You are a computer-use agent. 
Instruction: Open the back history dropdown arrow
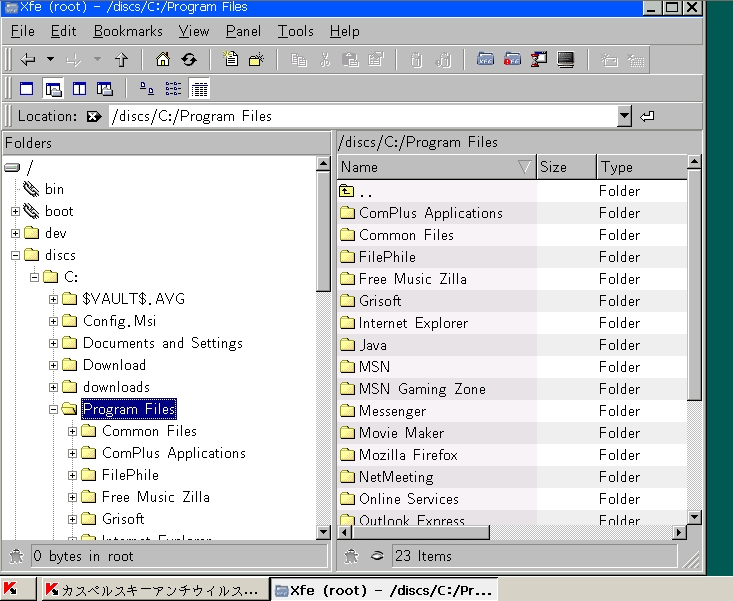tap(50, 59)
